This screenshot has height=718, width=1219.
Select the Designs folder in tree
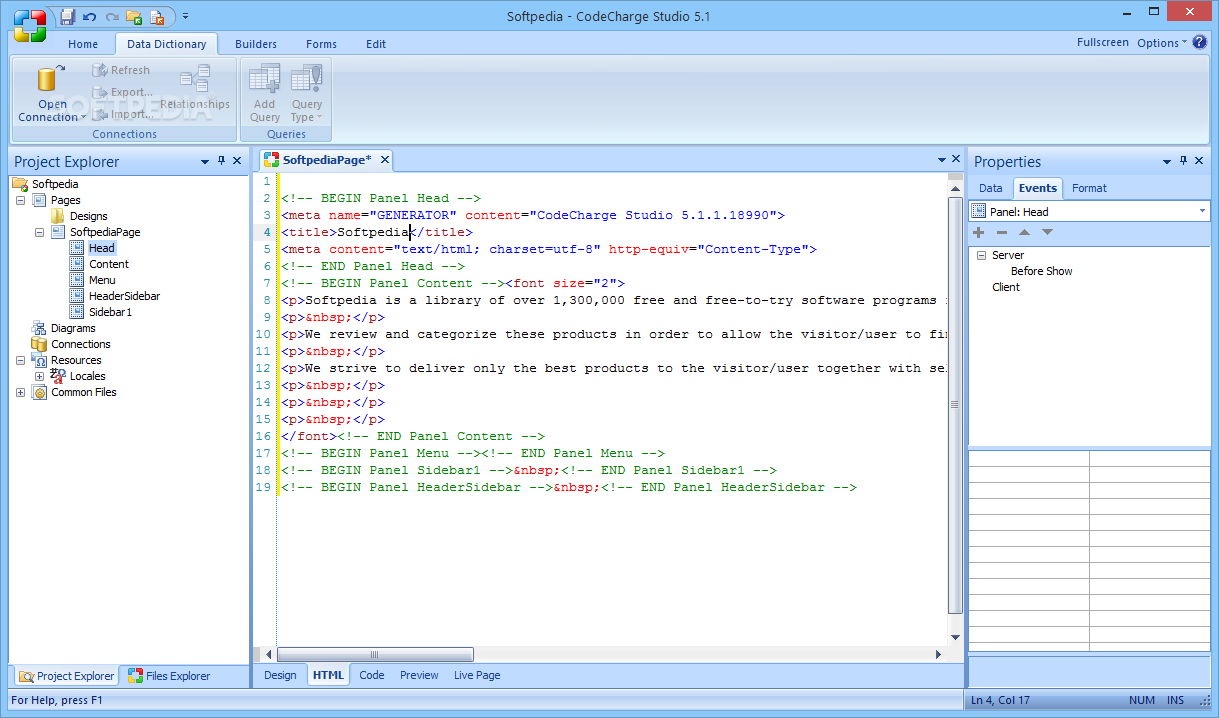click(x=88, y=216)
